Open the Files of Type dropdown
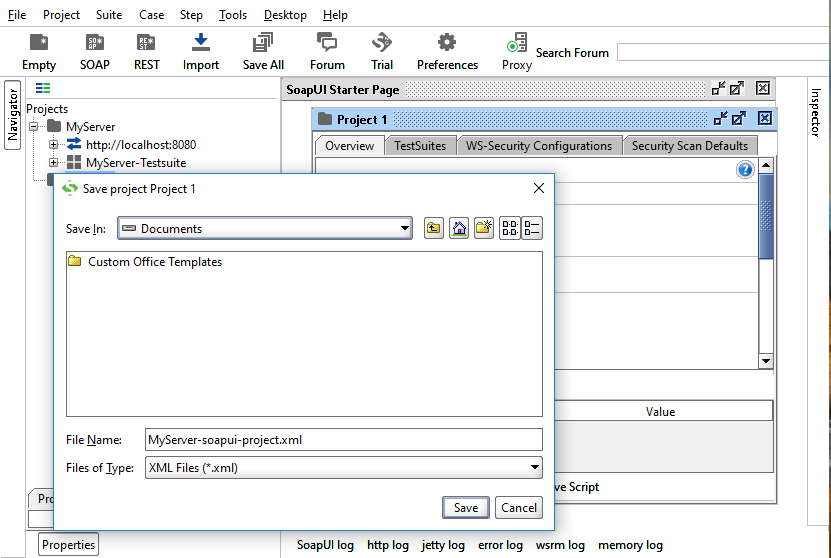Image resolution: width=831 pixels, height=558 pixels. (344, 468)
